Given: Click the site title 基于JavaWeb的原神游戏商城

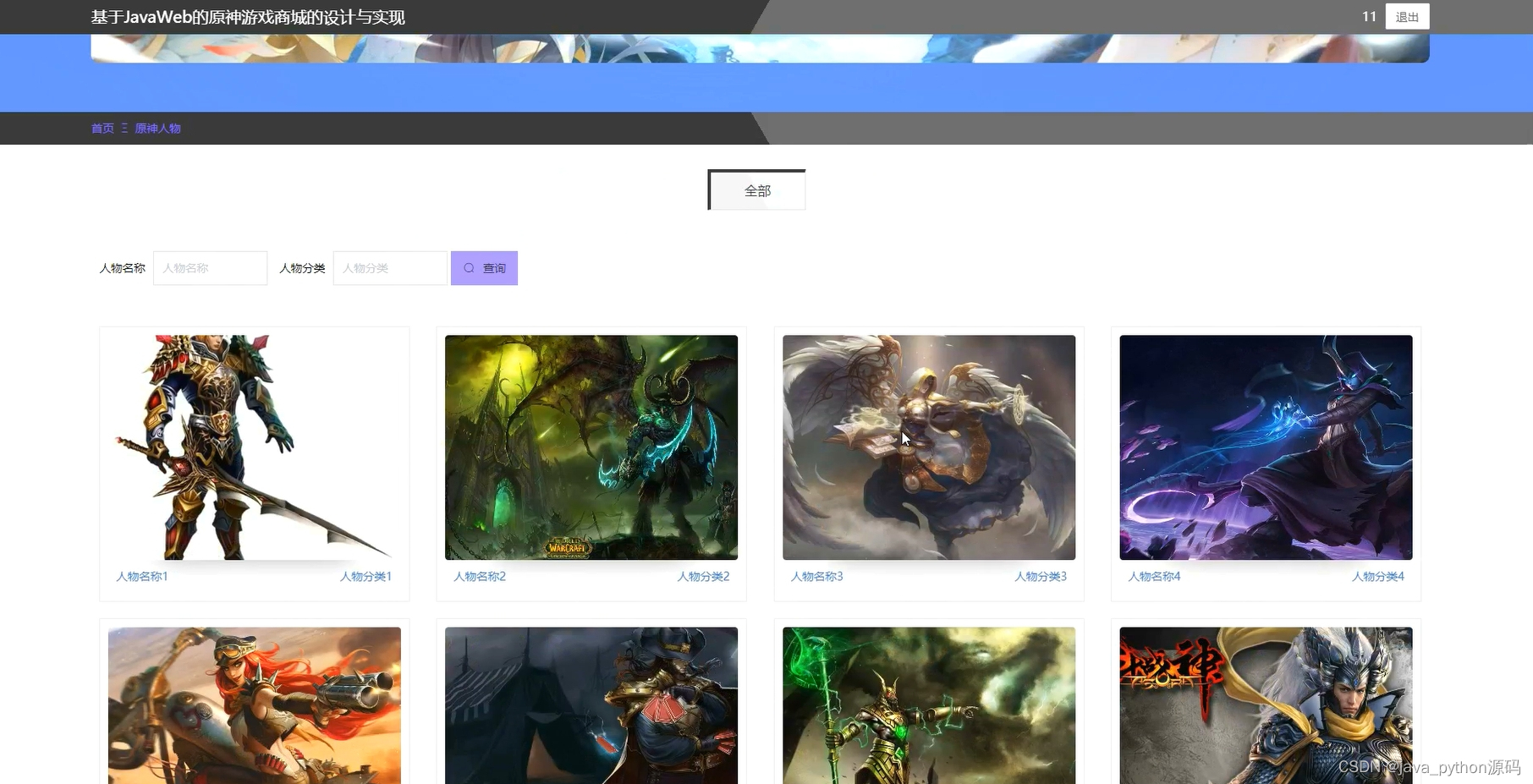Looking at the screenshot, I should tap(248, 17).
